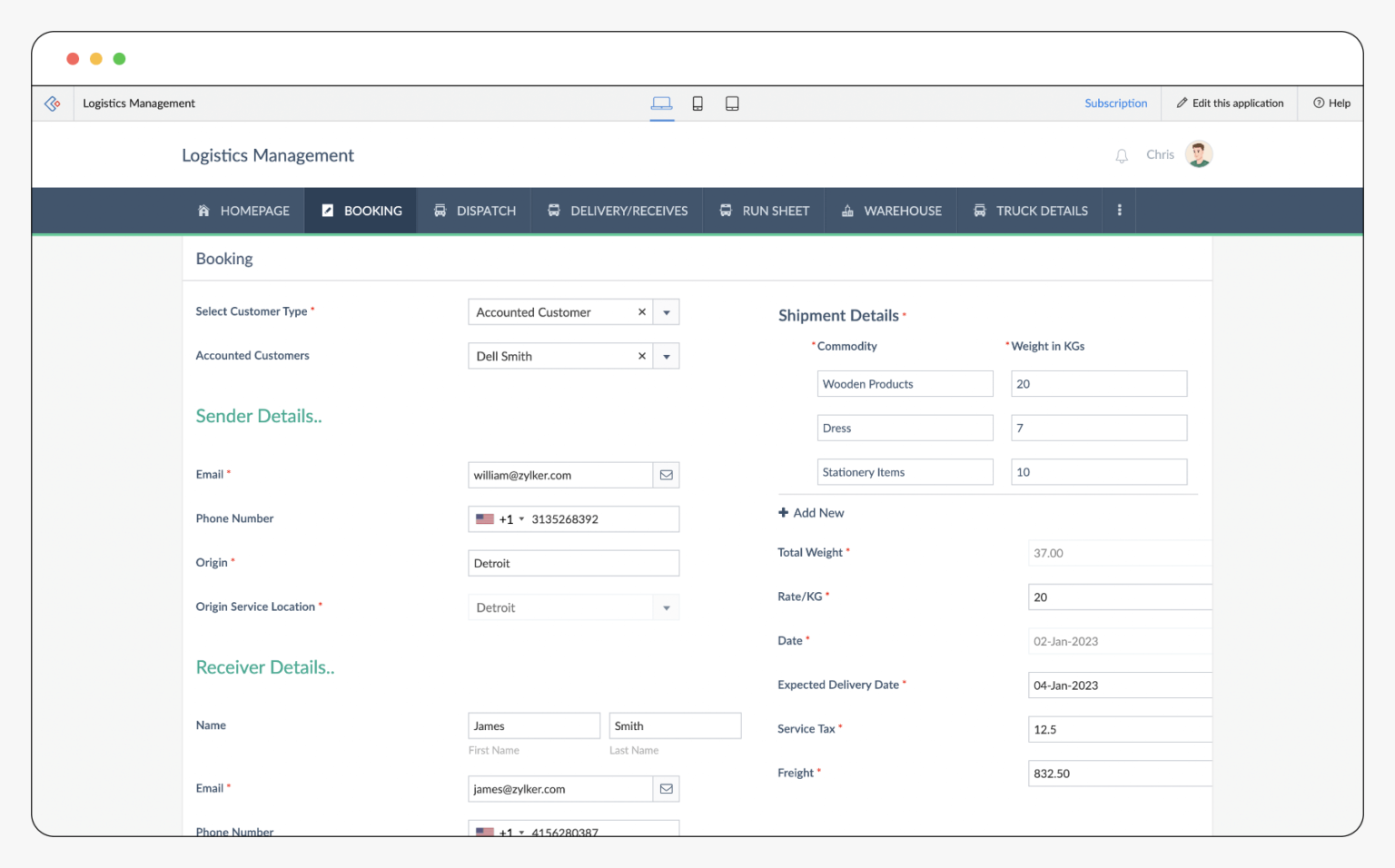
Task: Click the envelope icon beside receiver email
Action: tap(666, 788)
